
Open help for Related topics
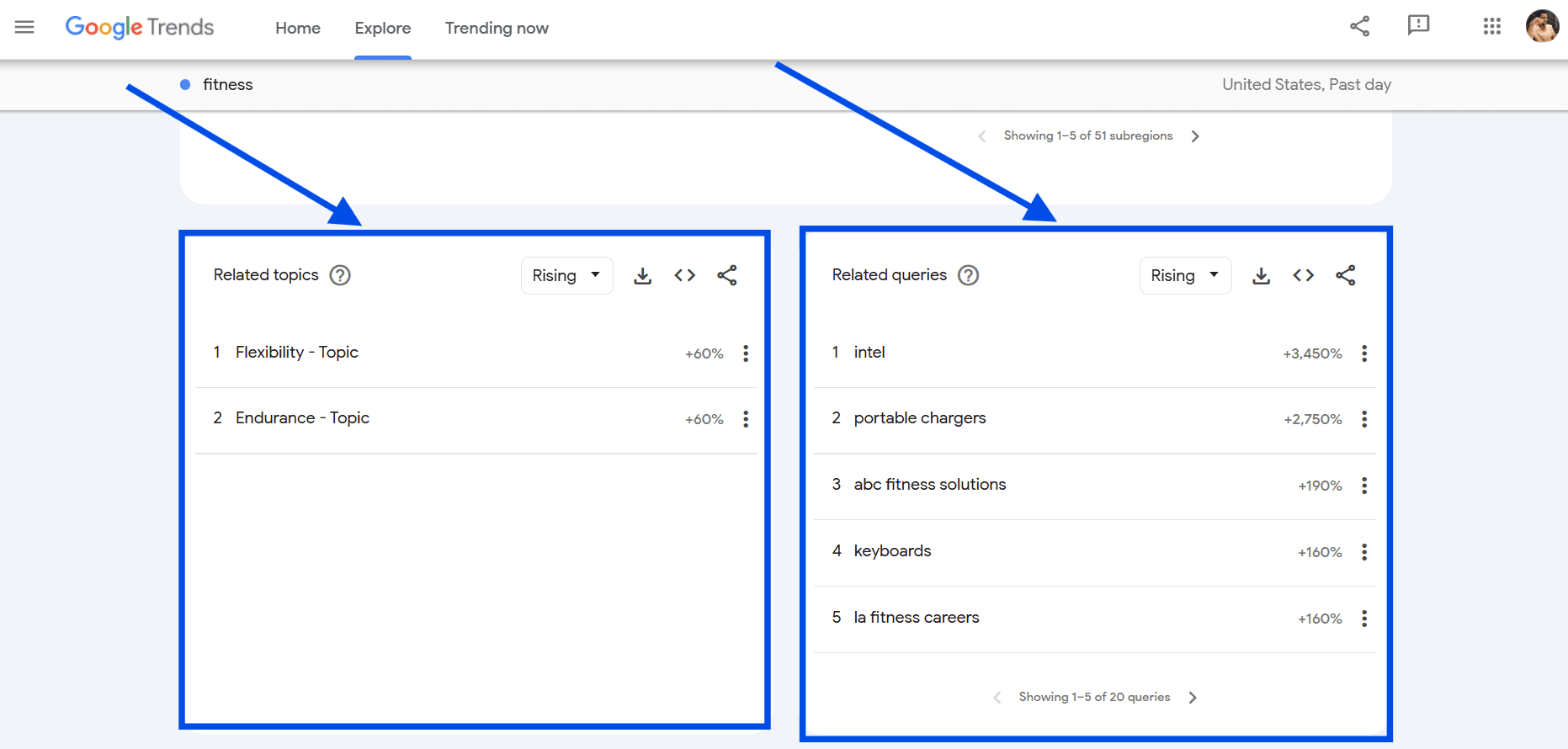[x=340, y=275]
